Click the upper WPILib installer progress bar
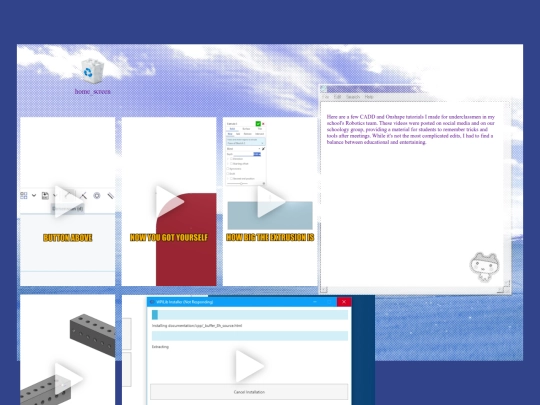This screenshot has height=405, width=540. point(250,315)
